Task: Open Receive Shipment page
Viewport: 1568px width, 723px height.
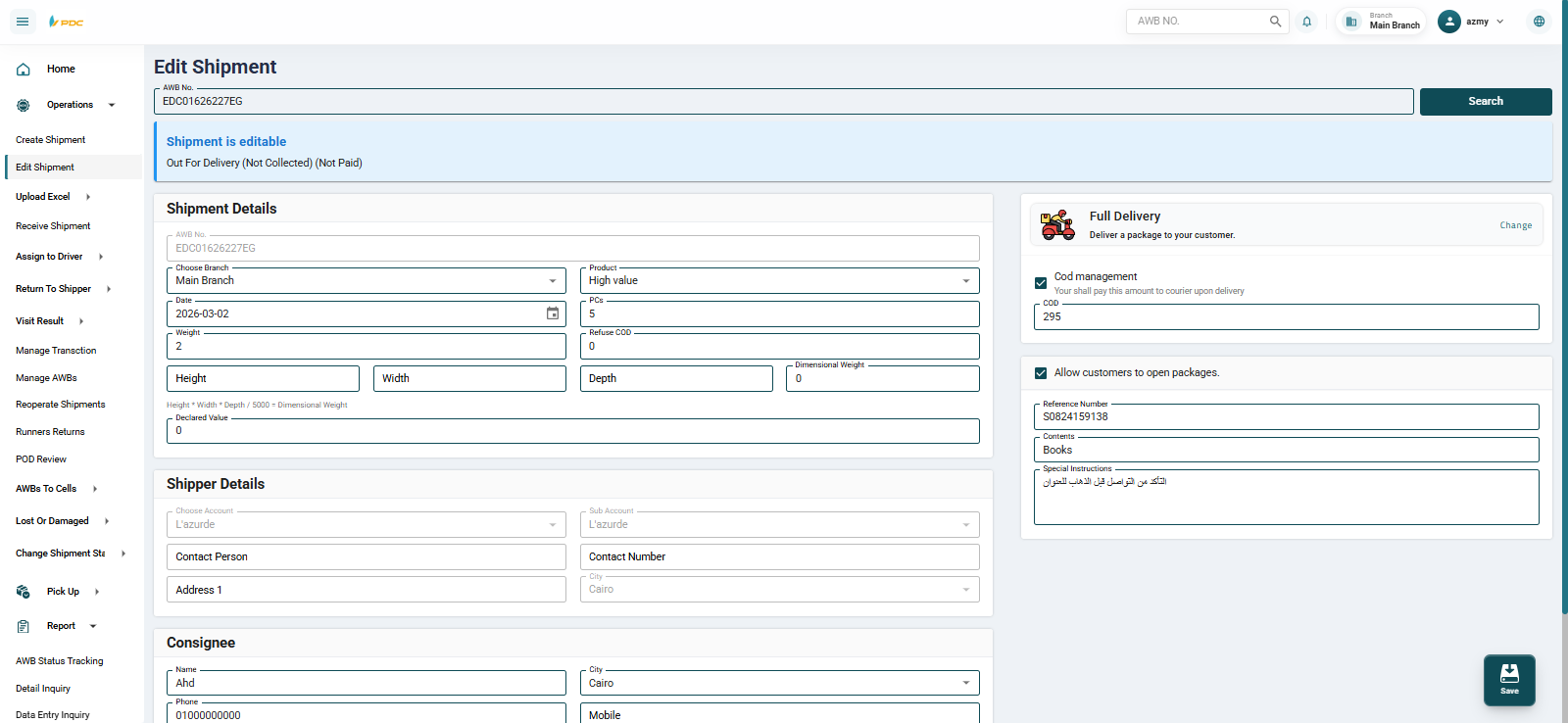Action: pos(53,226)
